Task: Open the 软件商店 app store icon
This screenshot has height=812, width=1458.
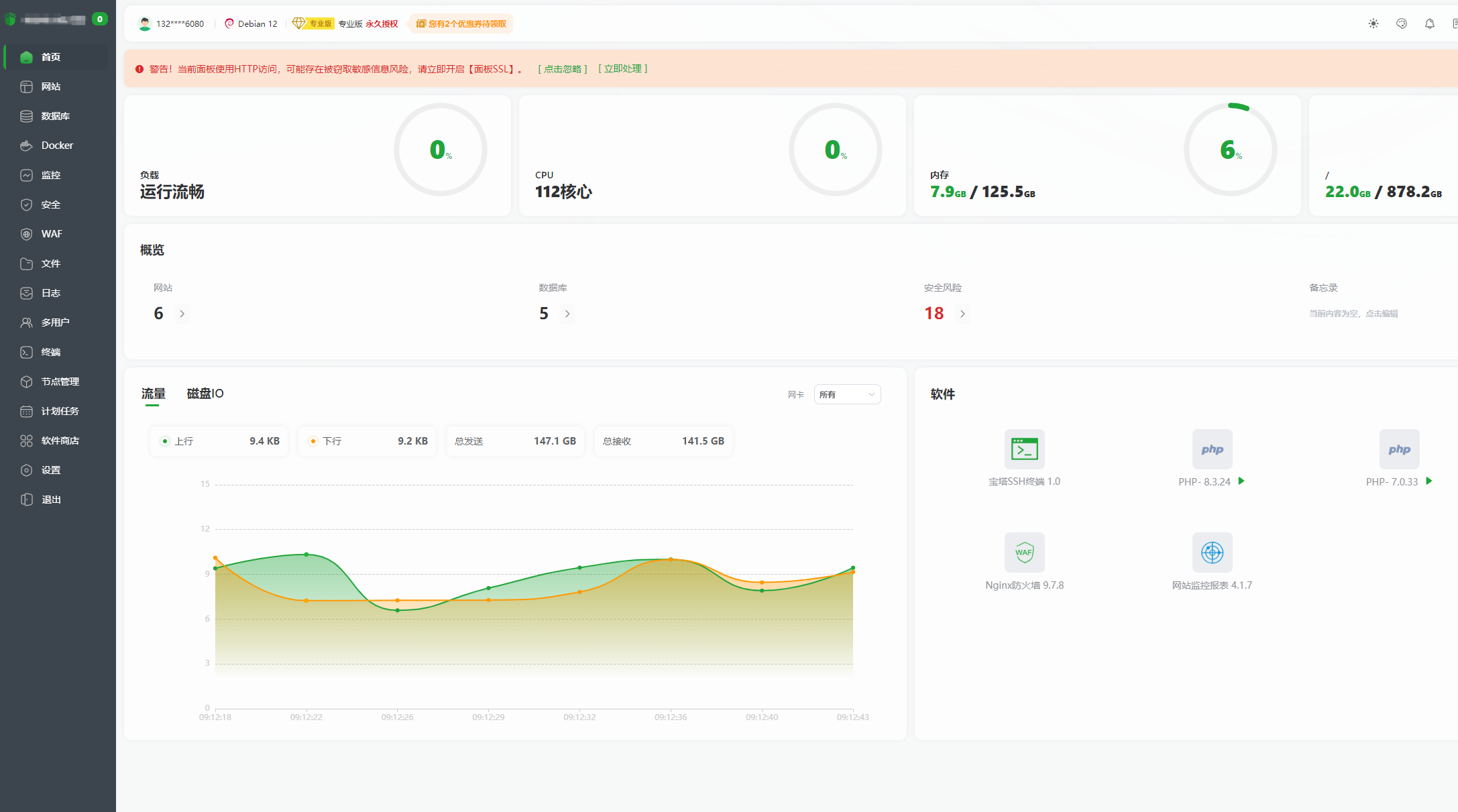Action: coord(26,441)
